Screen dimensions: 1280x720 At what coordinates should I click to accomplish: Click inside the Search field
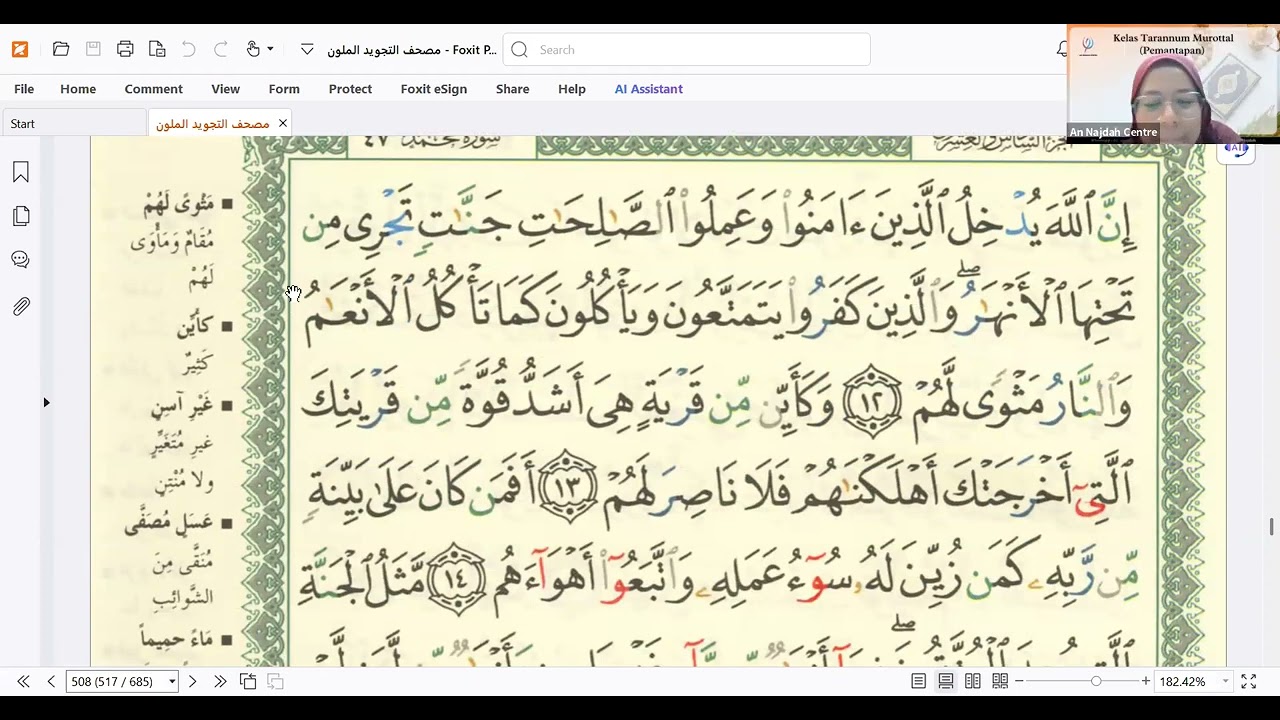(687, 49)
